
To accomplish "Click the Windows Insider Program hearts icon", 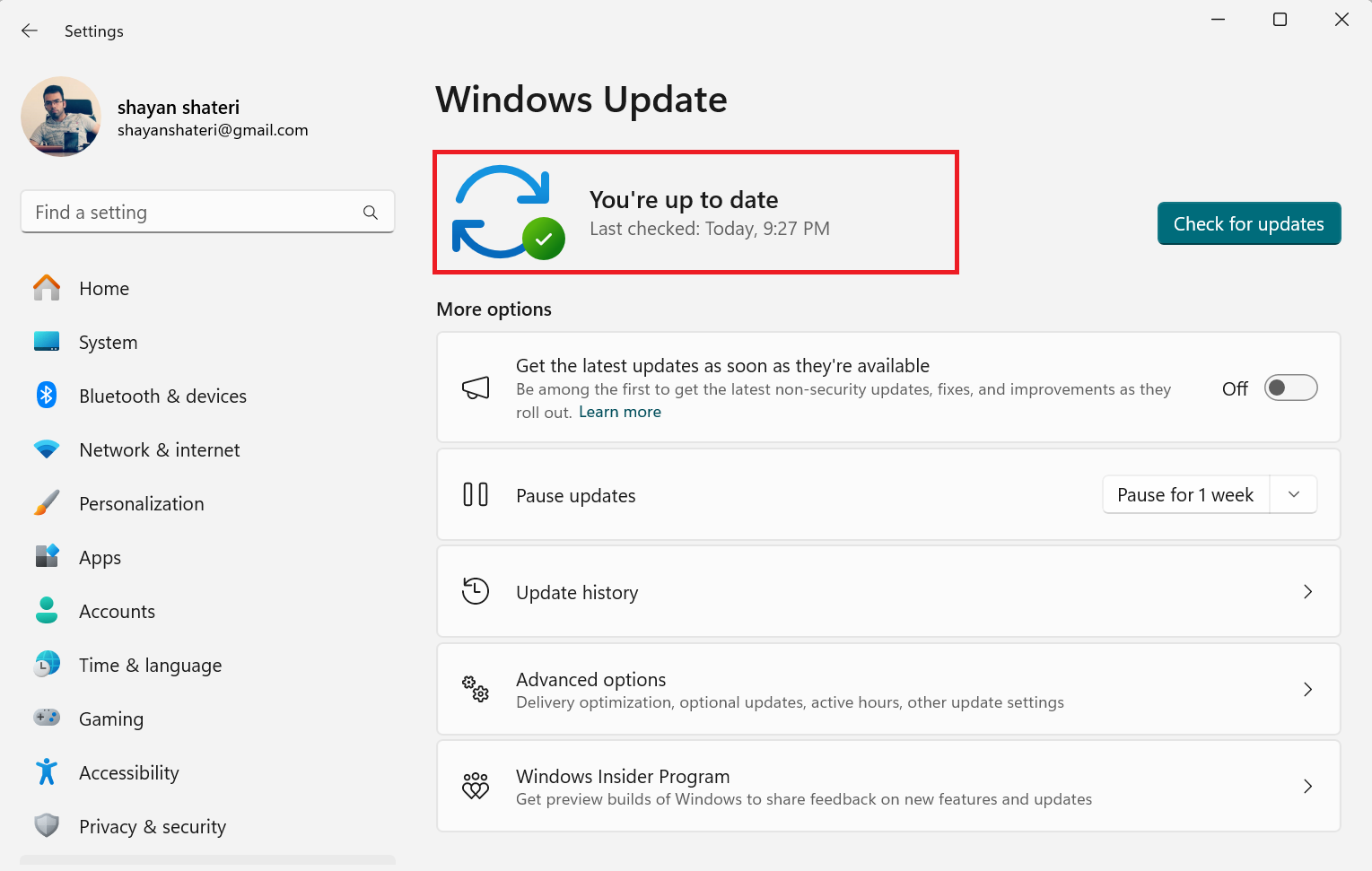I will [x=476, y=786].
